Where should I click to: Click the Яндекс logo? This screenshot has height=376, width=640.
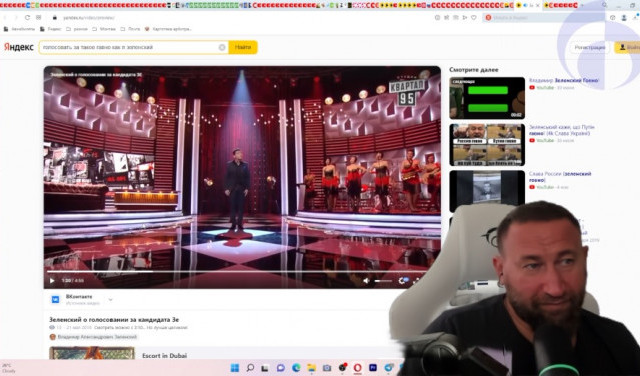(x=19, y=47)
